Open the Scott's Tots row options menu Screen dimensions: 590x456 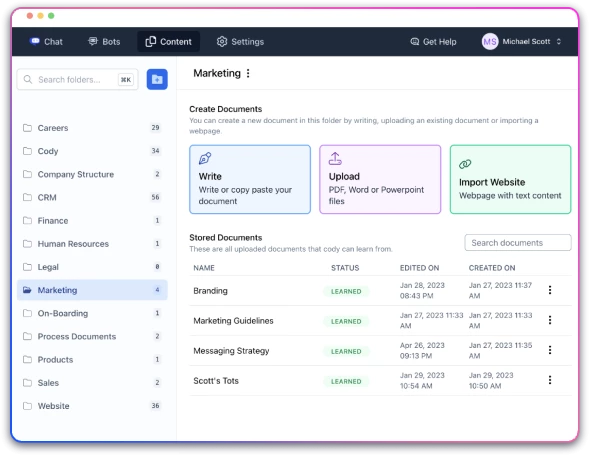pyautogui.click(x=550, y=380)
